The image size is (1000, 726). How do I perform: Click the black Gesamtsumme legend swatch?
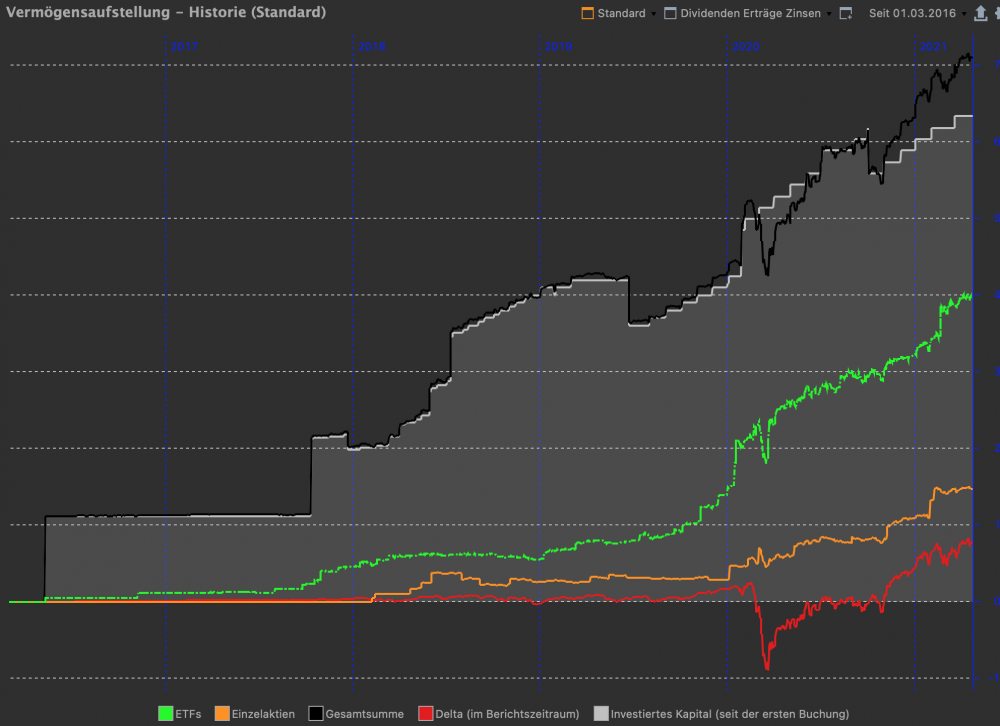click(x=316, y=714)
